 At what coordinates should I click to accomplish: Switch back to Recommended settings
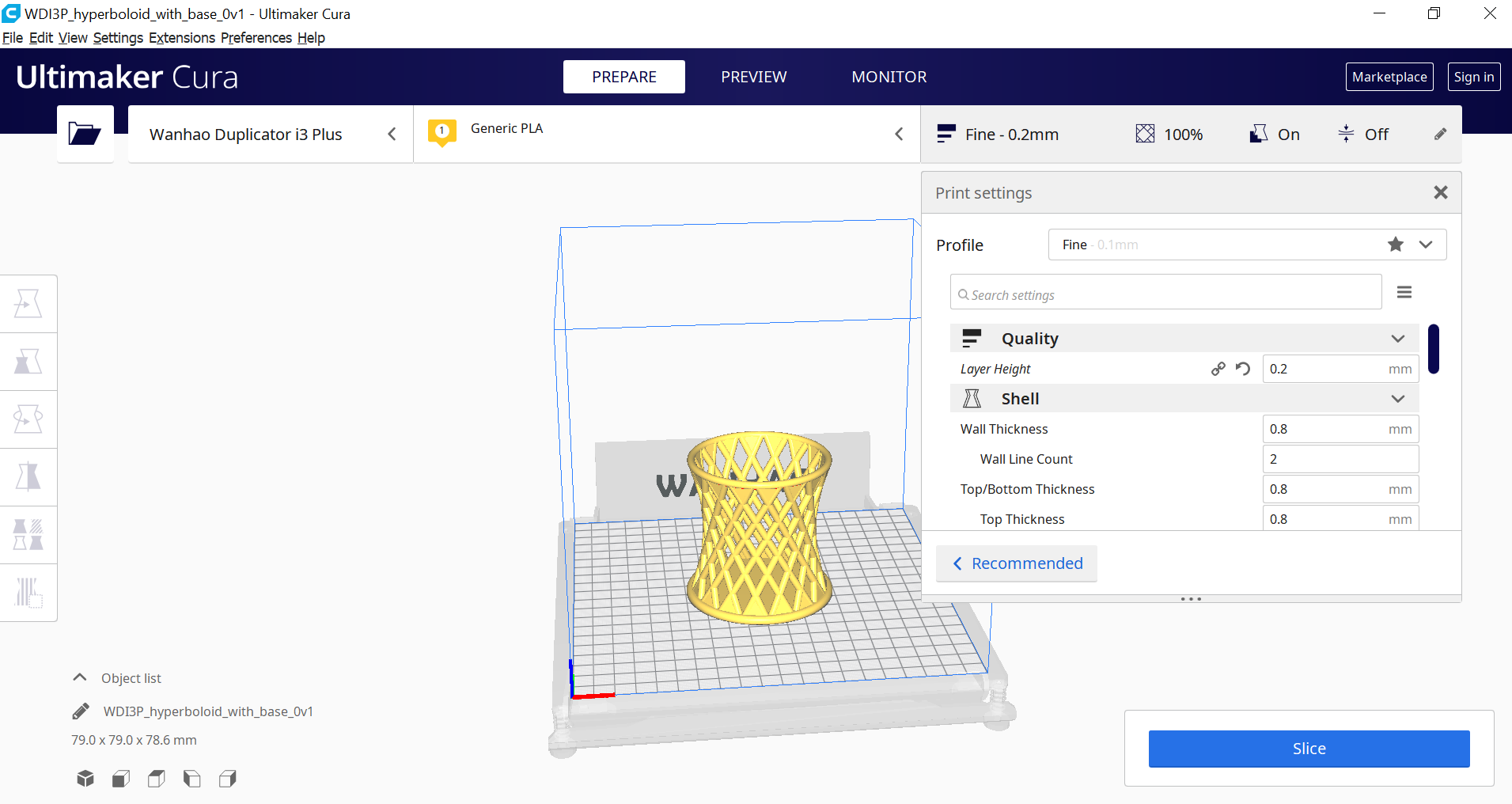[x=1017, y=563]
